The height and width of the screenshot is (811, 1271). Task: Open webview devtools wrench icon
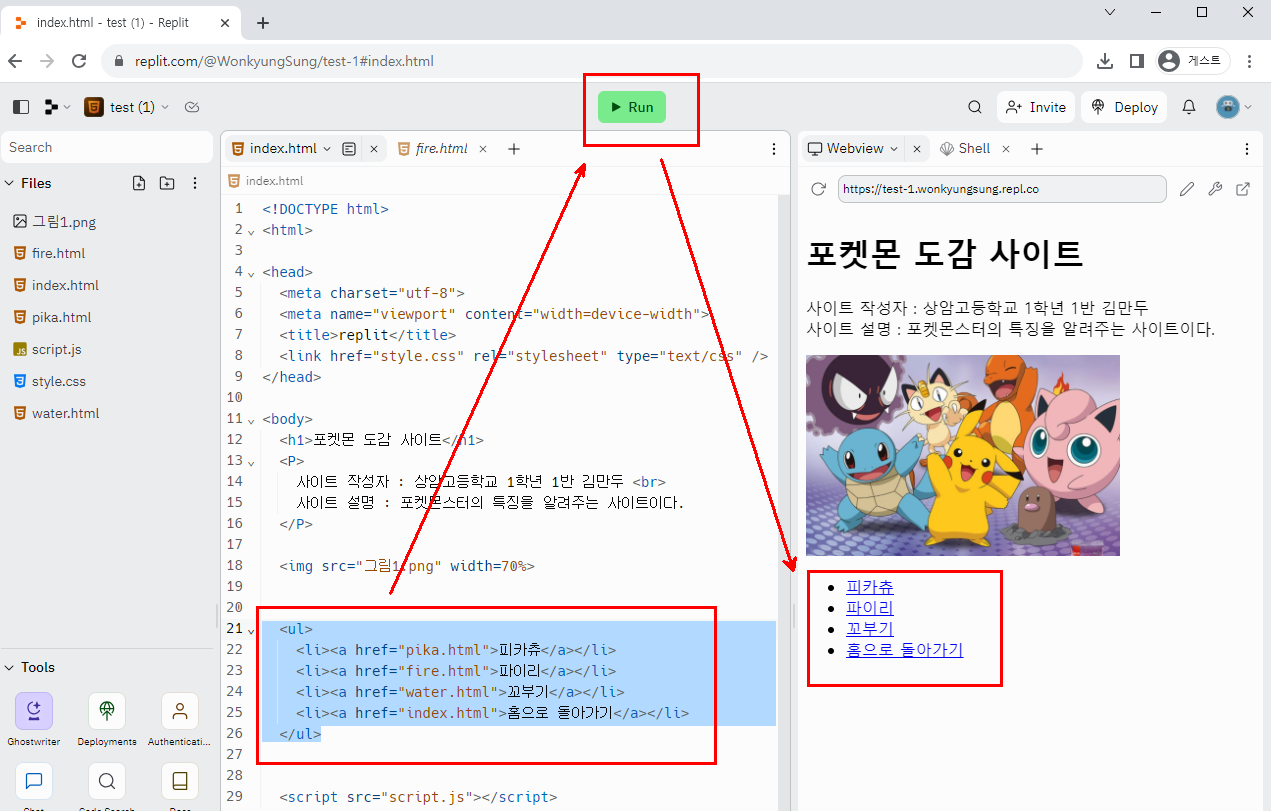(1215, 189)
